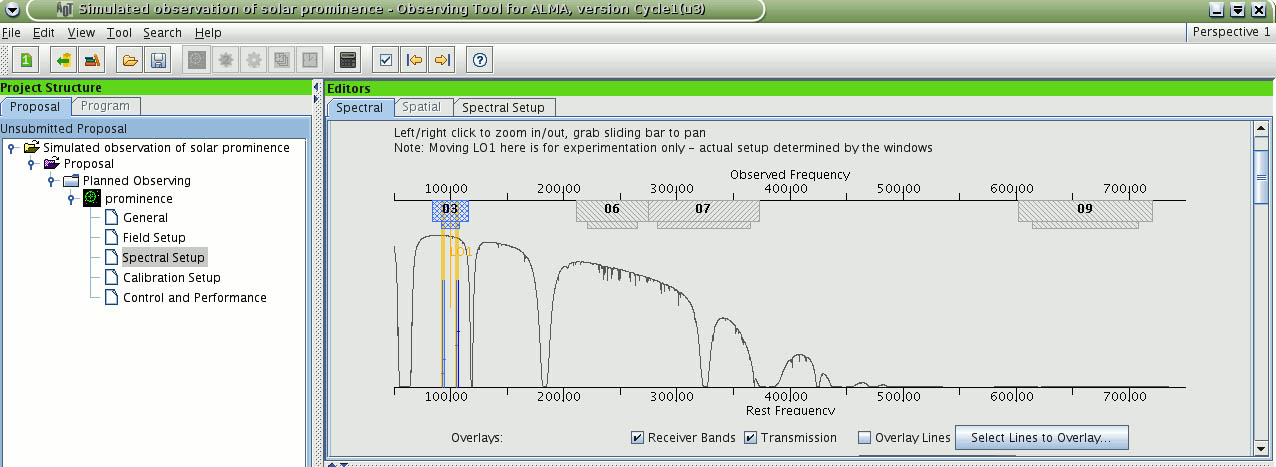Select Control and Performance tree item

point(194,297)
